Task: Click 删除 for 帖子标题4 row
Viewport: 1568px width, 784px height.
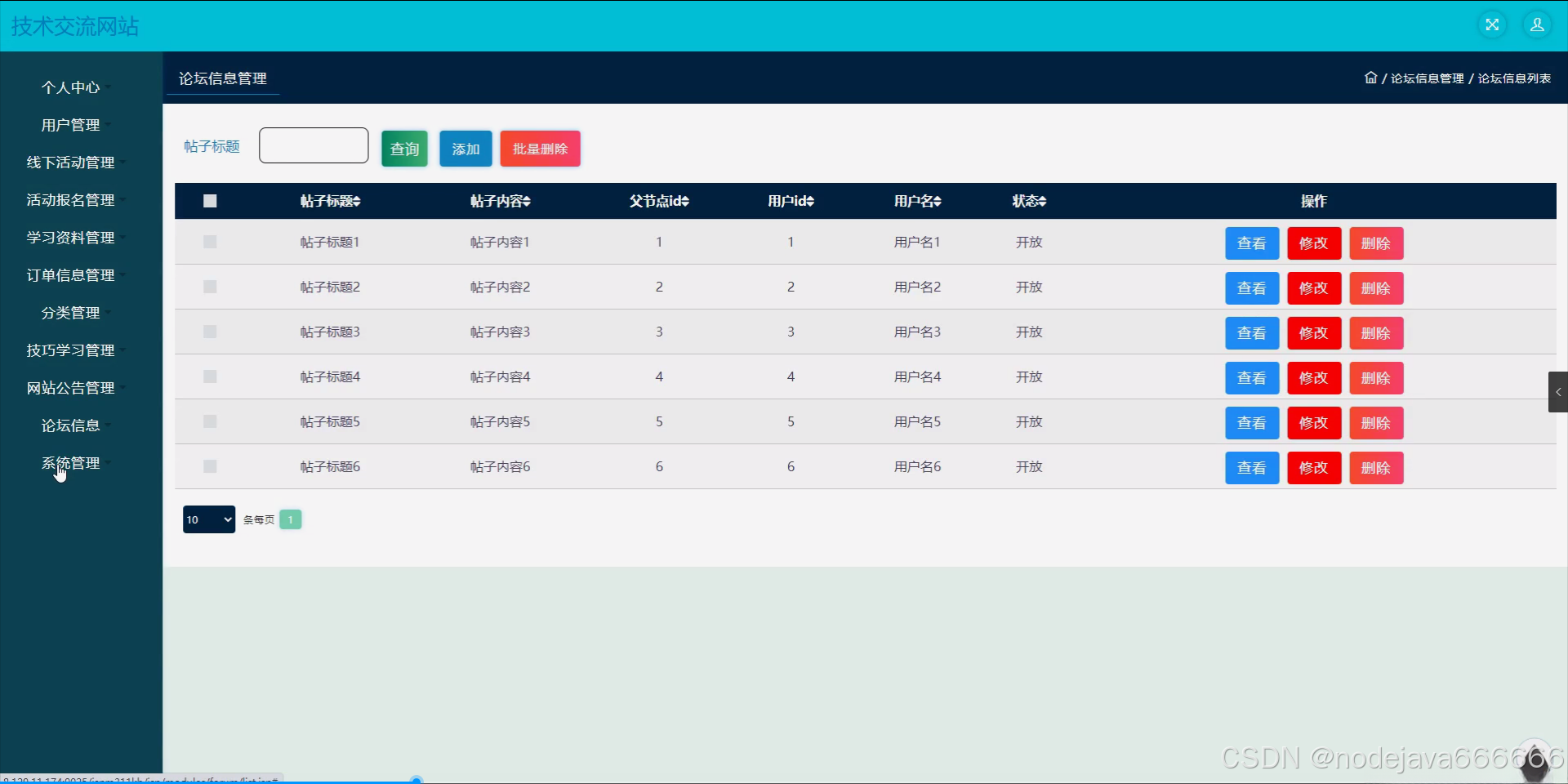Action: tap(1376, 378)
